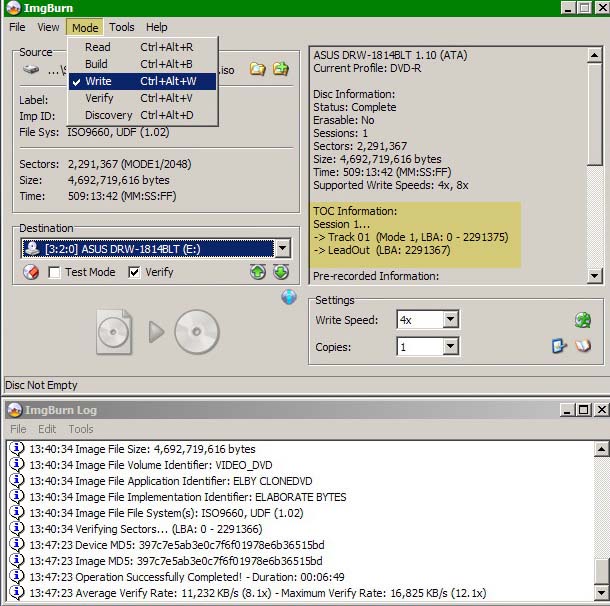Select Verify mode in Mode menu
610x606 pixels.
[142, 98]
